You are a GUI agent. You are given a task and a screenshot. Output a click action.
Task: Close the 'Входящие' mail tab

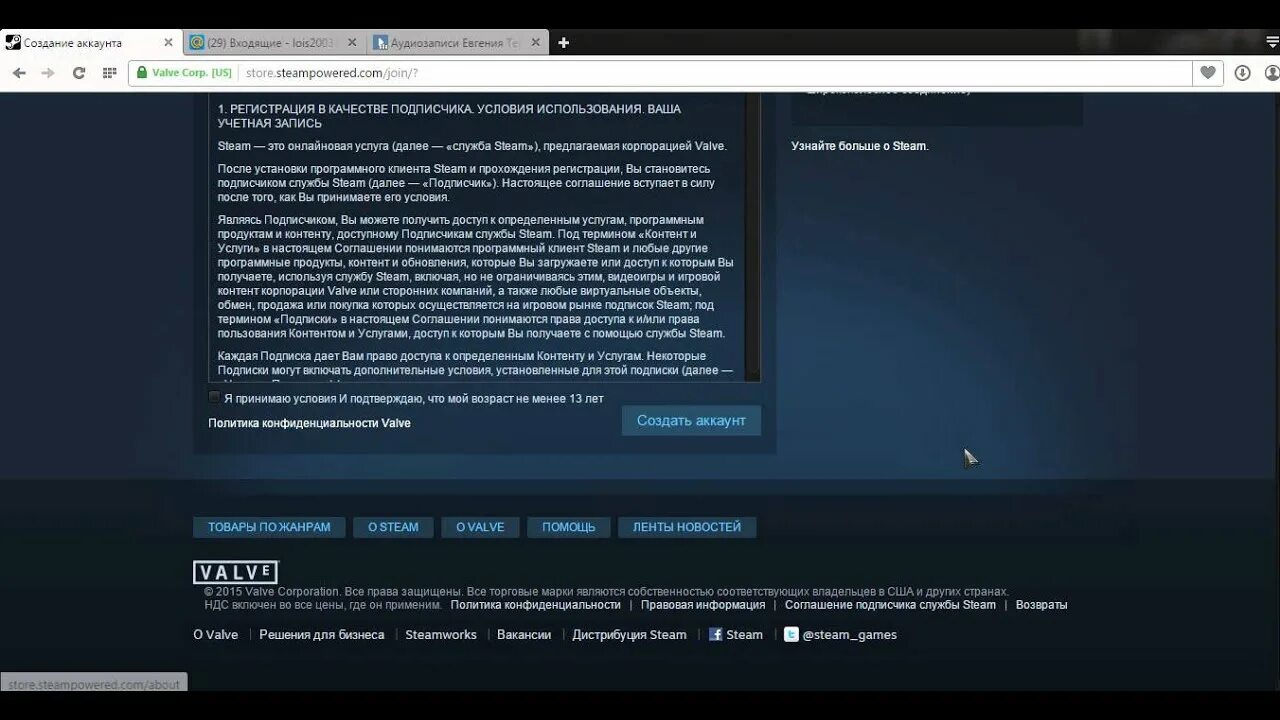[352, 43]
